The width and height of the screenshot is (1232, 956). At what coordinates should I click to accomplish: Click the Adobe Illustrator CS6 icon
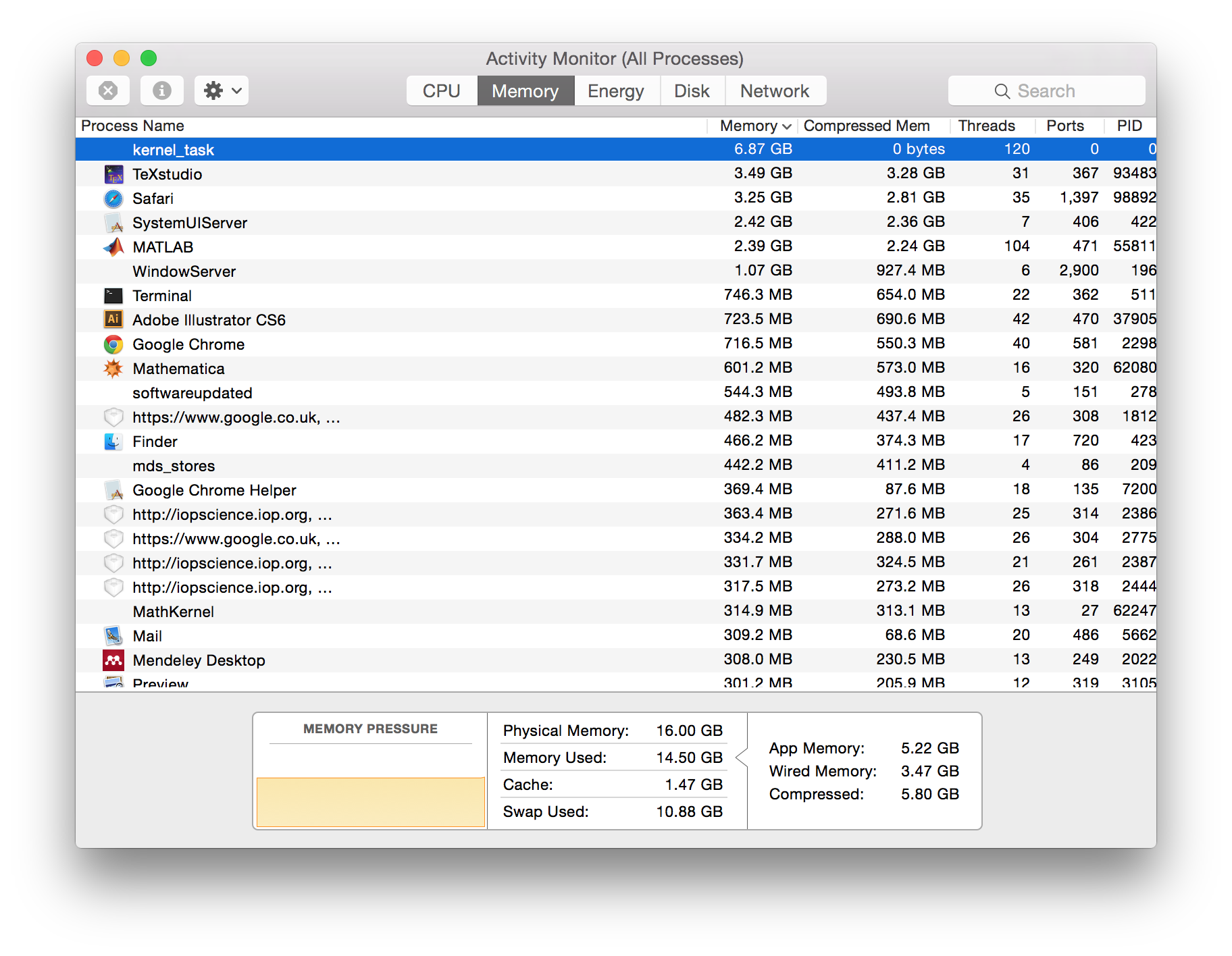coord(113,319)
